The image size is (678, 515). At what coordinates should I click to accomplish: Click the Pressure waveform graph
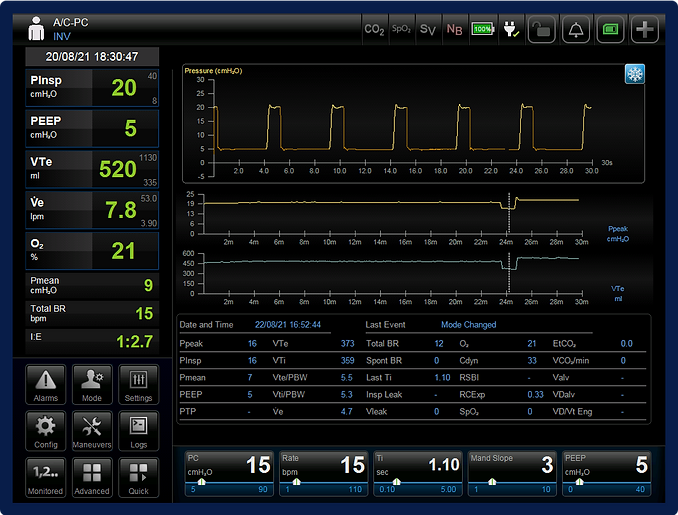click(413, 125)
